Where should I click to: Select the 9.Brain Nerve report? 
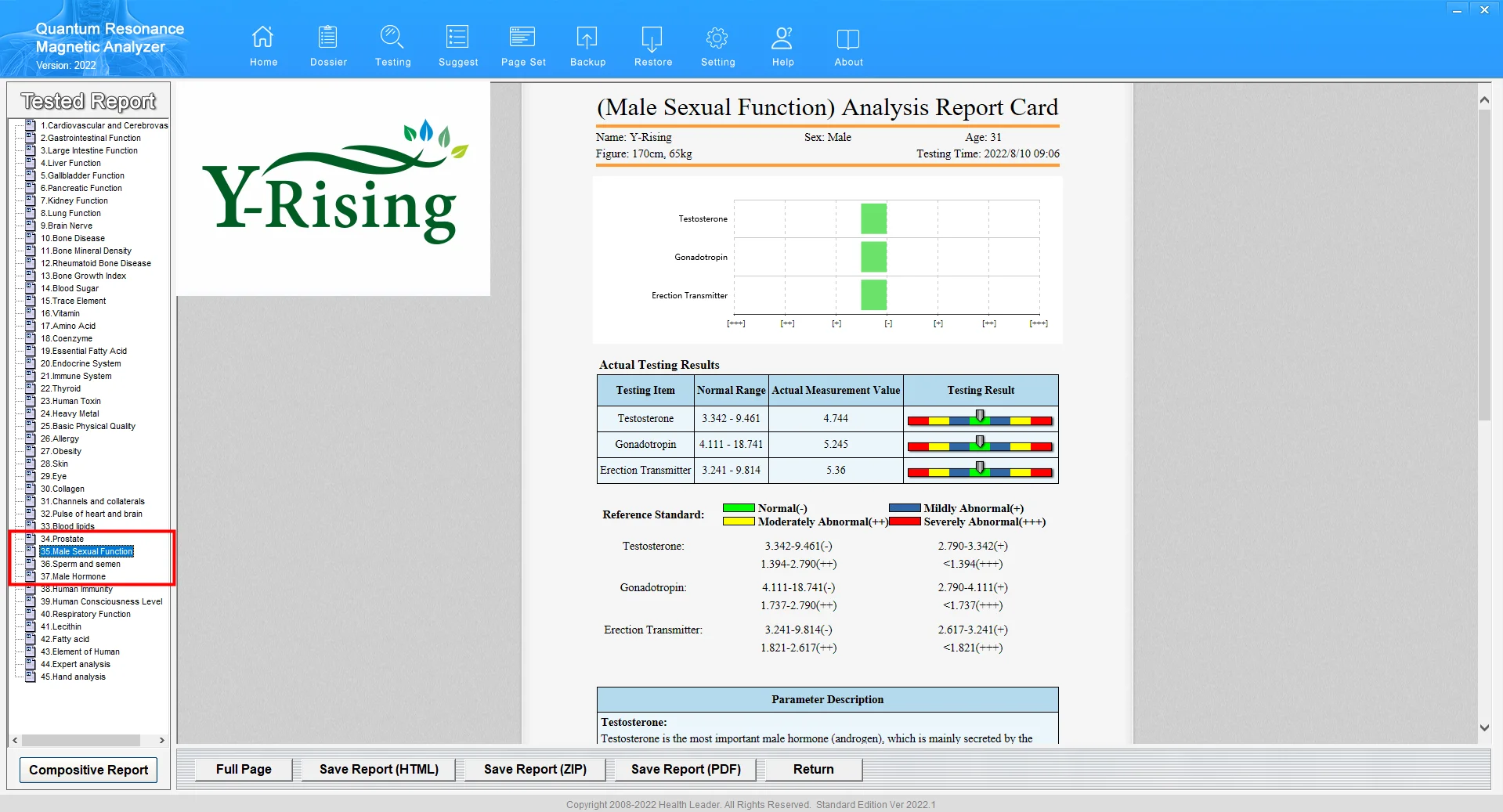tap(67, 226)
